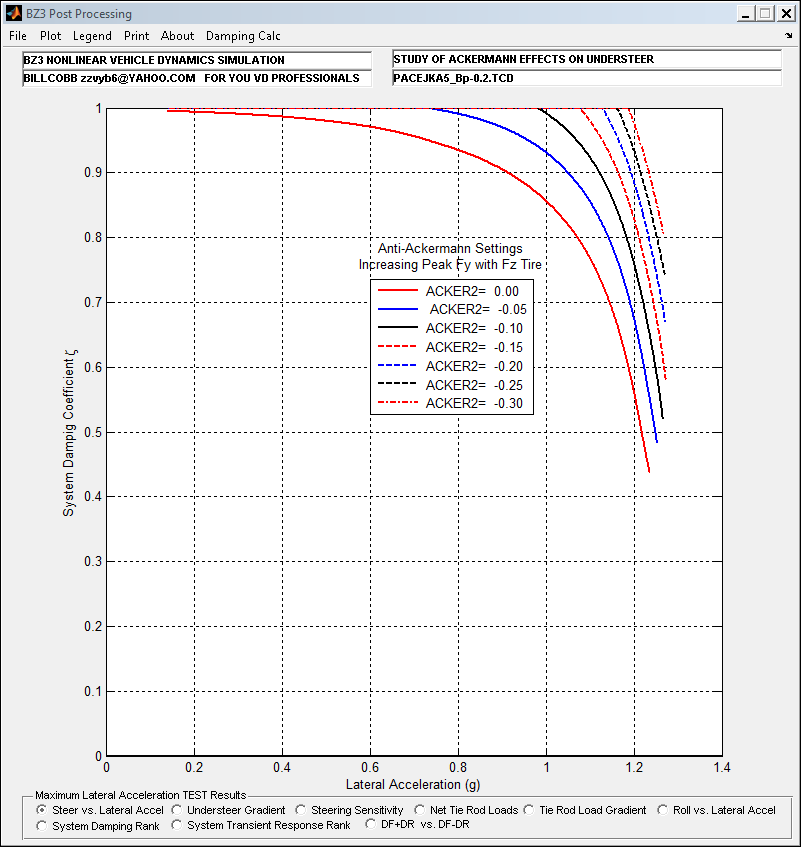Click the solid red line sample in legend

(398, 291)
